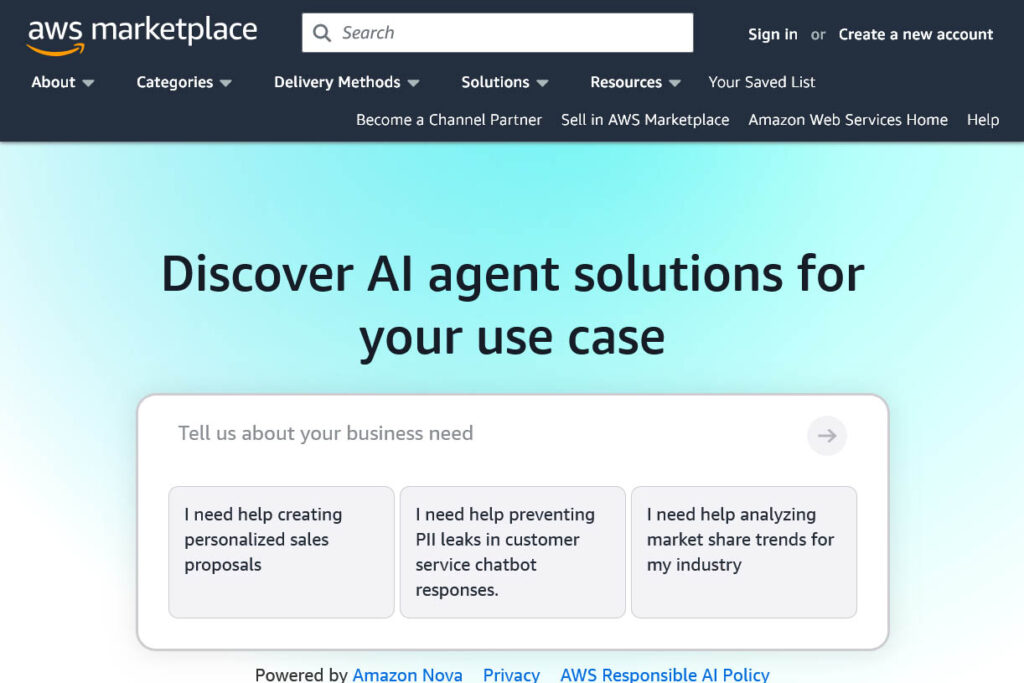Click the business need input field

pyautogui.click(x=450, y=434)
